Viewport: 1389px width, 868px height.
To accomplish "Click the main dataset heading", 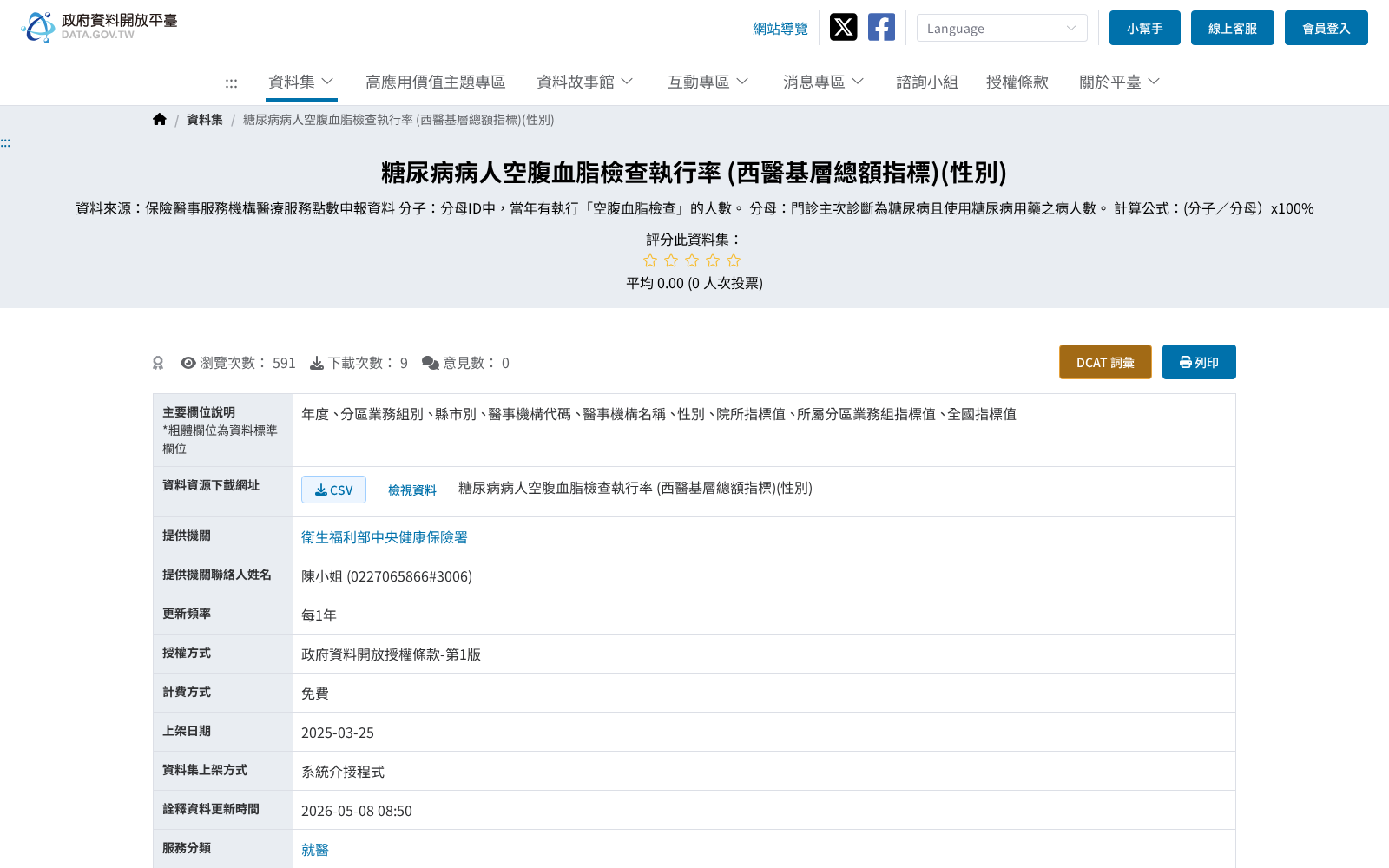I will [694, 173].
